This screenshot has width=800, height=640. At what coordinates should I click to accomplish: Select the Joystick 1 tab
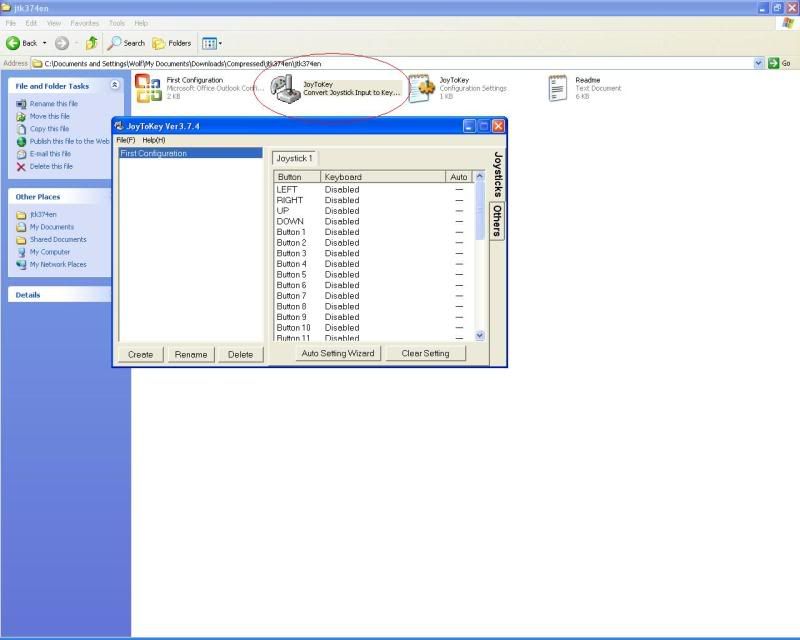(295, 158)
